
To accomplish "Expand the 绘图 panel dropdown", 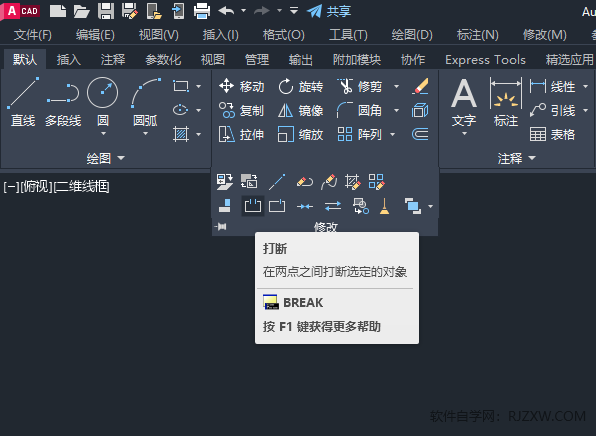I will pos(121,157).
